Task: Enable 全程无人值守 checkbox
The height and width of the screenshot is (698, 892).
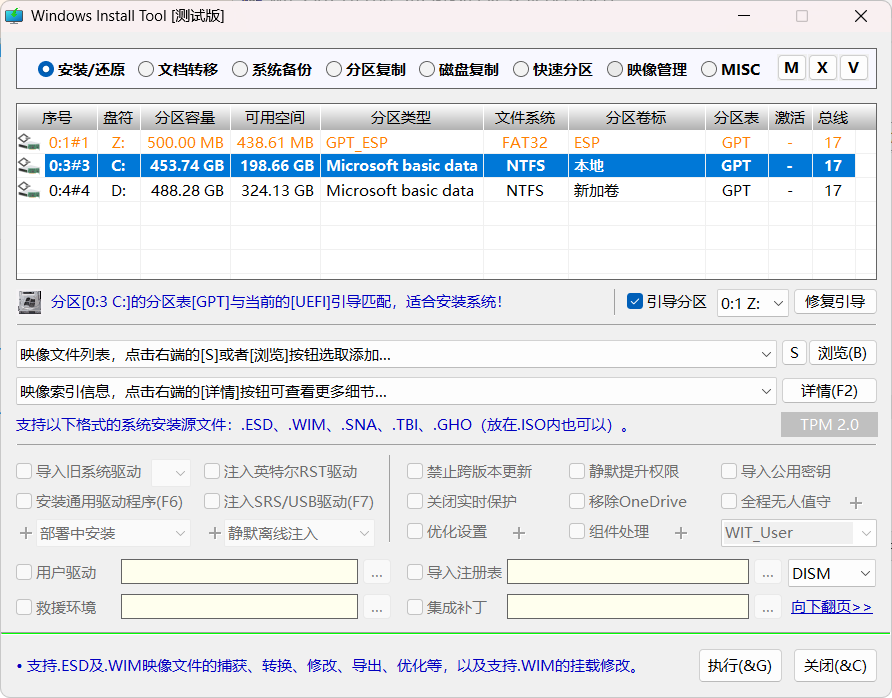Action: 729,501
